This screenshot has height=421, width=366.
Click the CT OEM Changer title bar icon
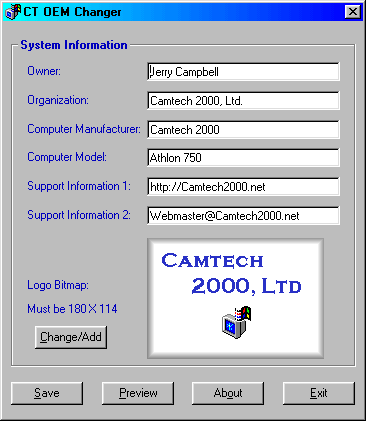point(13,12)
